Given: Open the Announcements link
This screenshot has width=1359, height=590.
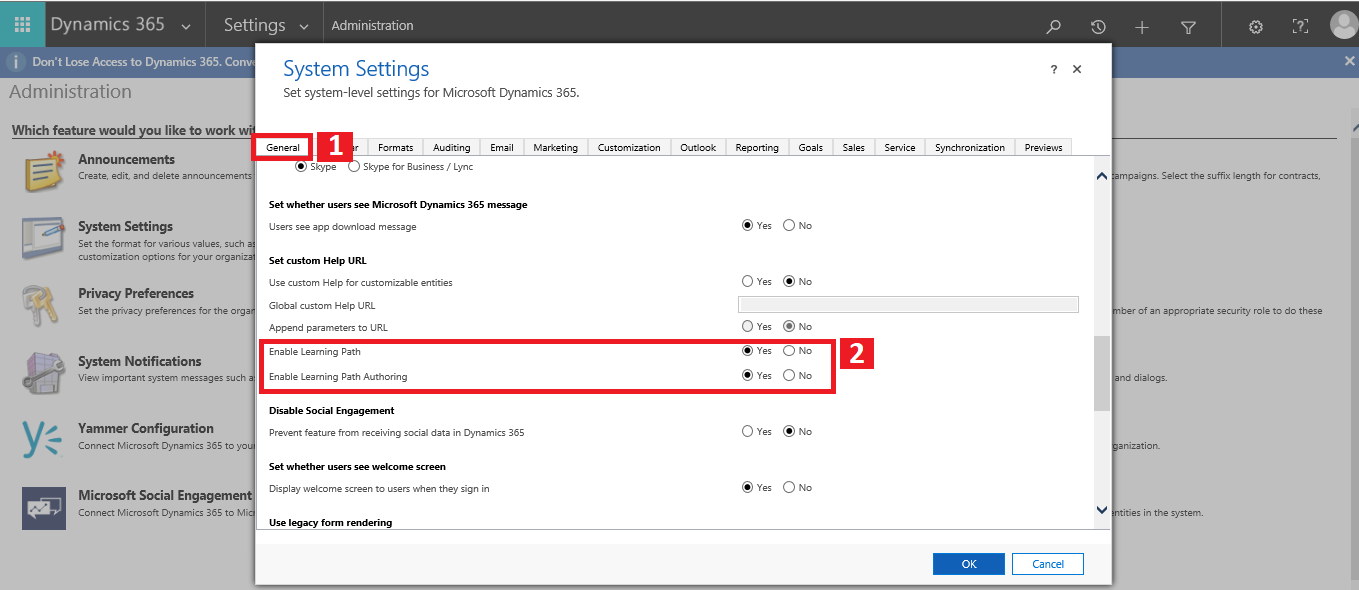Looking at the screenshot, I should tap(126, 159).
